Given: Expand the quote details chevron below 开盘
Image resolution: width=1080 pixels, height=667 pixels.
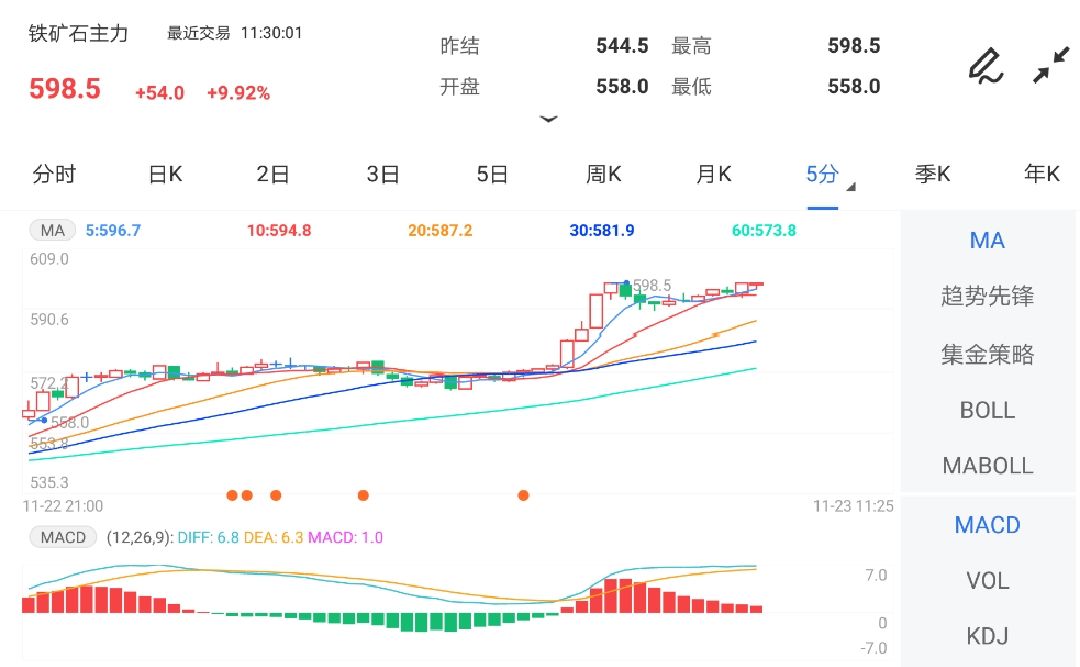Looking at the screenshot, I should [x=549, y=118].
